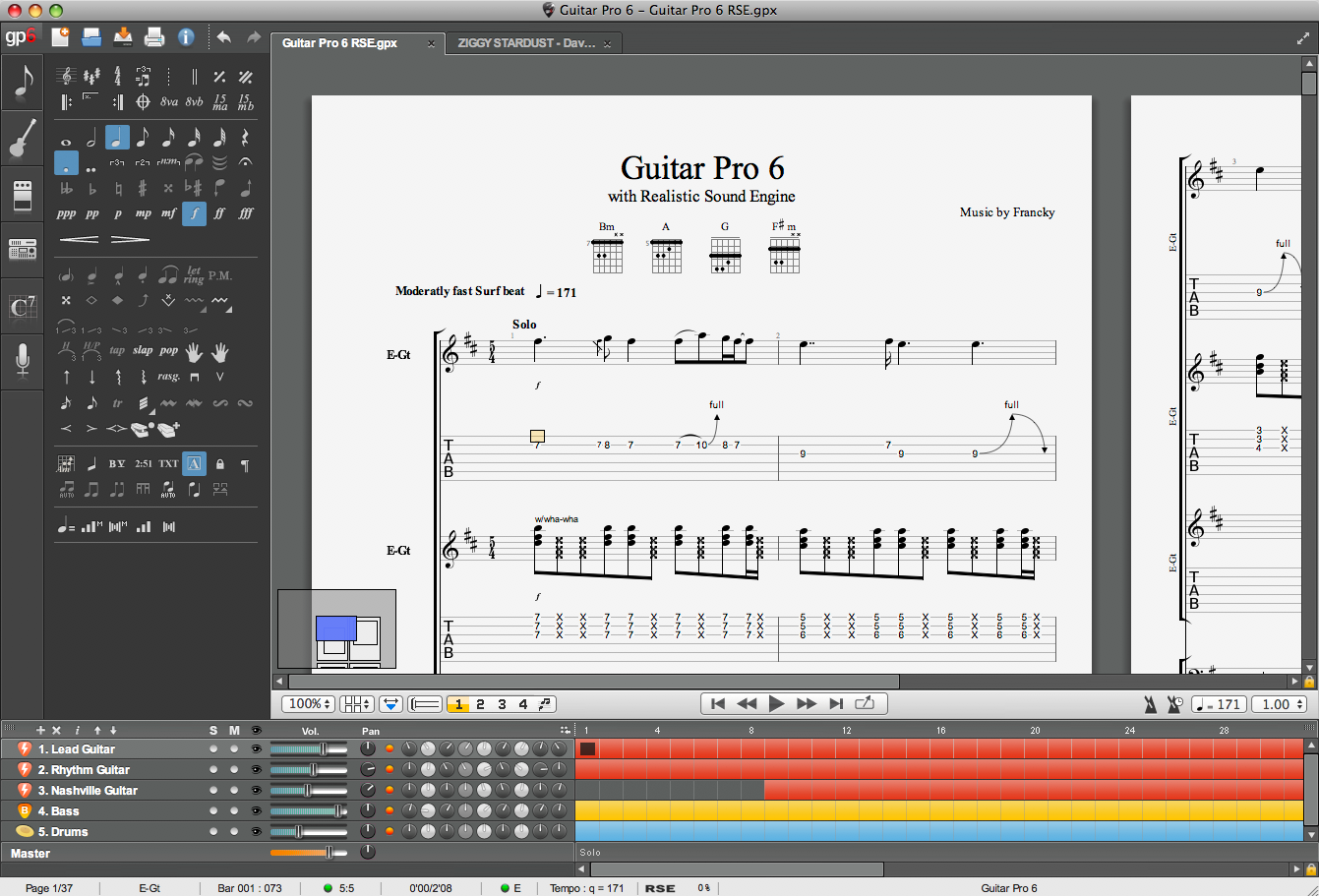The width and height of the screenshot is (1319, 896).
Task: Open the amp/effects panel icon
Action: click(21, 194)
